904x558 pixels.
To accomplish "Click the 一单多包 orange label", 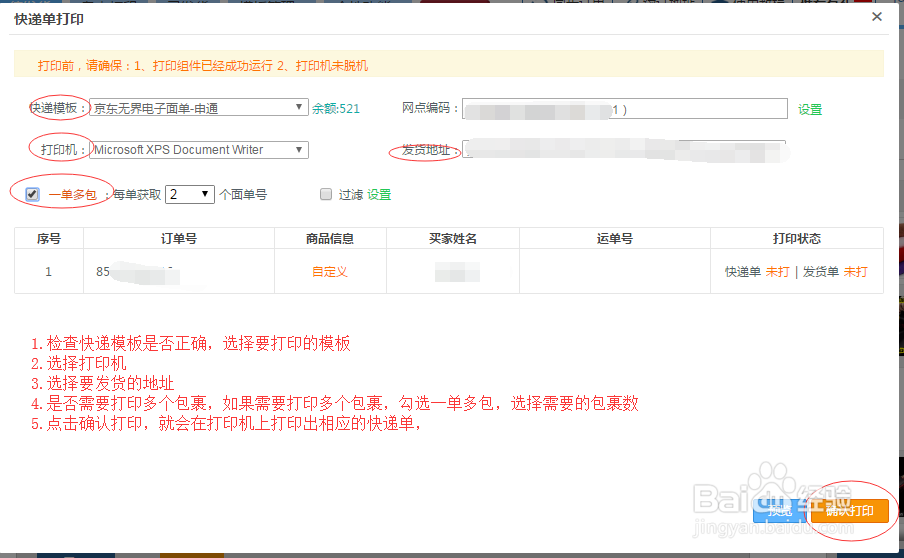I will point(73,195).
